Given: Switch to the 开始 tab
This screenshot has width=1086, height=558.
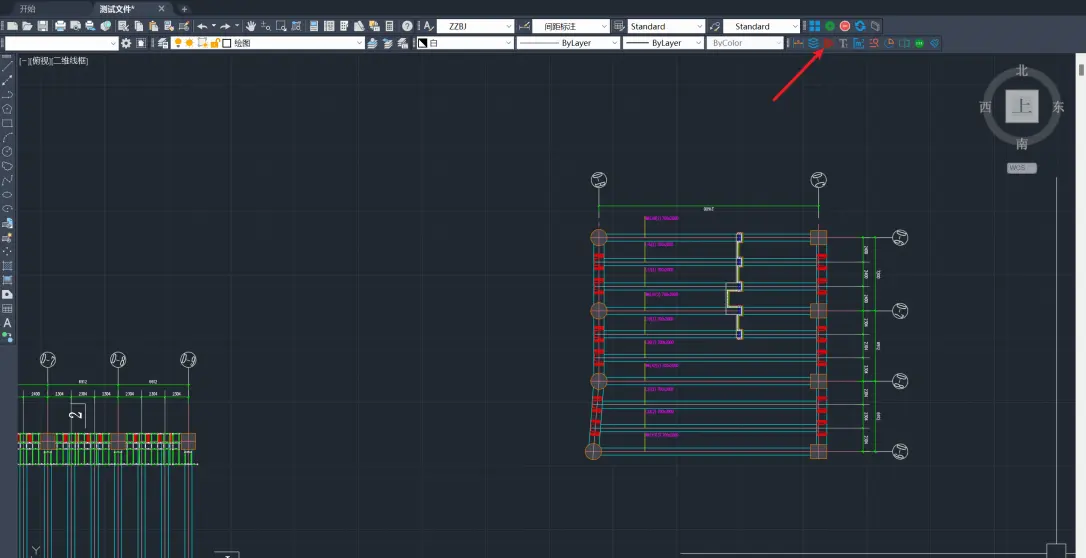Looking at the screenshot, I should pyautogui.click(x=28, y=9).
